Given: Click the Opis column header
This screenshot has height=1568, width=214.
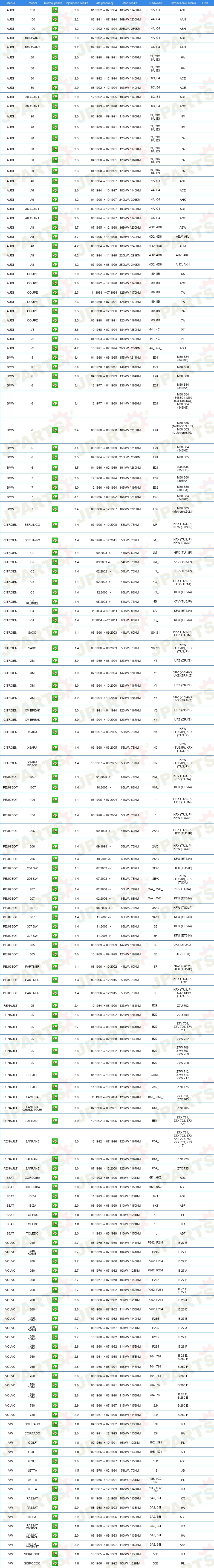Looking at the screenshot, I should click(206, 3).
